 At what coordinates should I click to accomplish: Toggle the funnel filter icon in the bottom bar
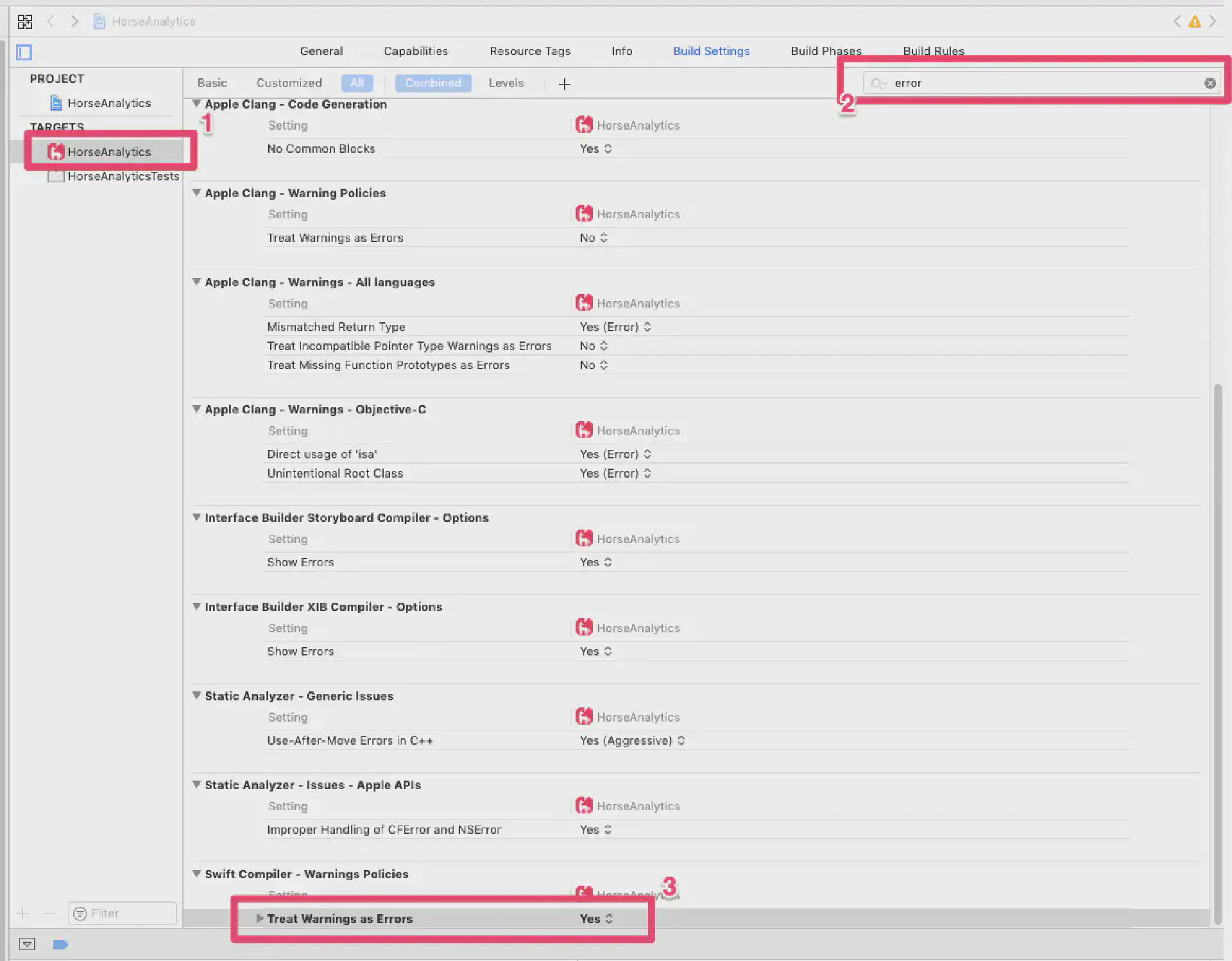pyautogui.click(x=27, y=944)
